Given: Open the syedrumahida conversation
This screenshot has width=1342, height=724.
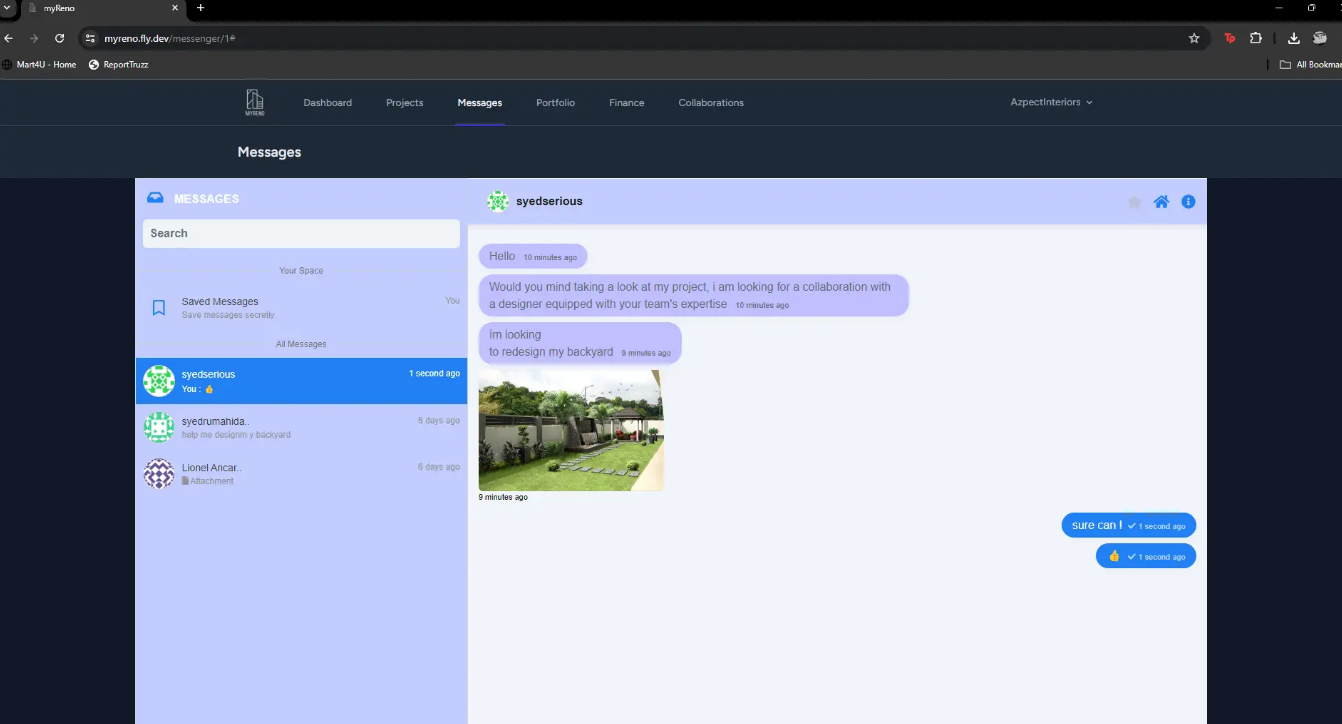Looking at the screenshot, I should (x=300, y=427).
